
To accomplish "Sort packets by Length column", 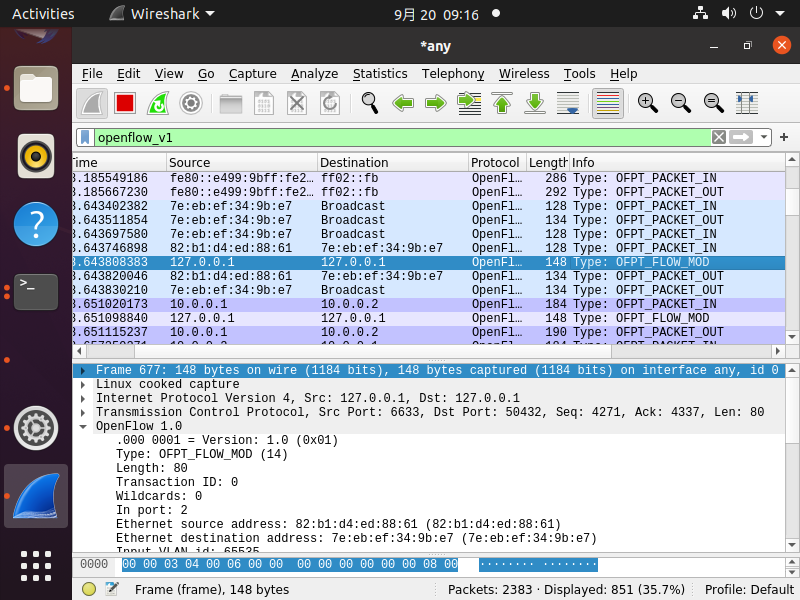I will click(x=548, y=162).
